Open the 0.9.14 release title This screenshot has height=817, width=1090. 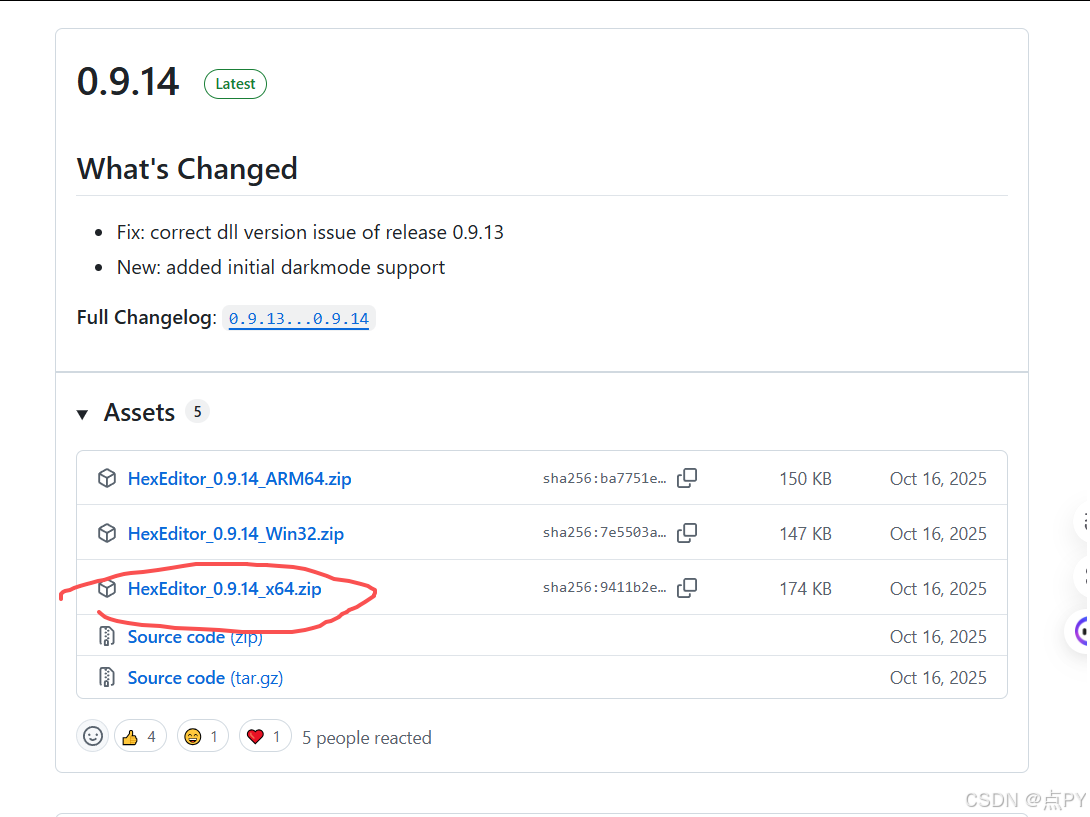[x=128, y=82]
